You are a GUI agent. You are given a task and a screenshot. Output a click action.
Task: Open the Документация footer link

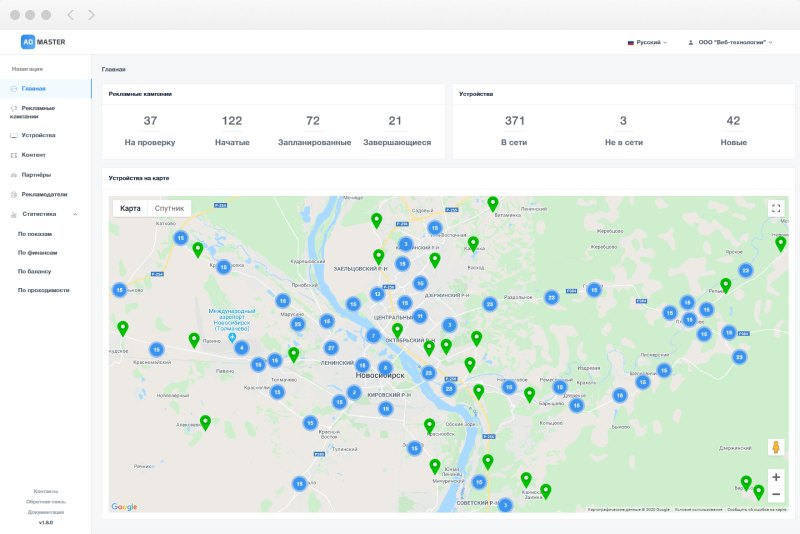(46, 512)
